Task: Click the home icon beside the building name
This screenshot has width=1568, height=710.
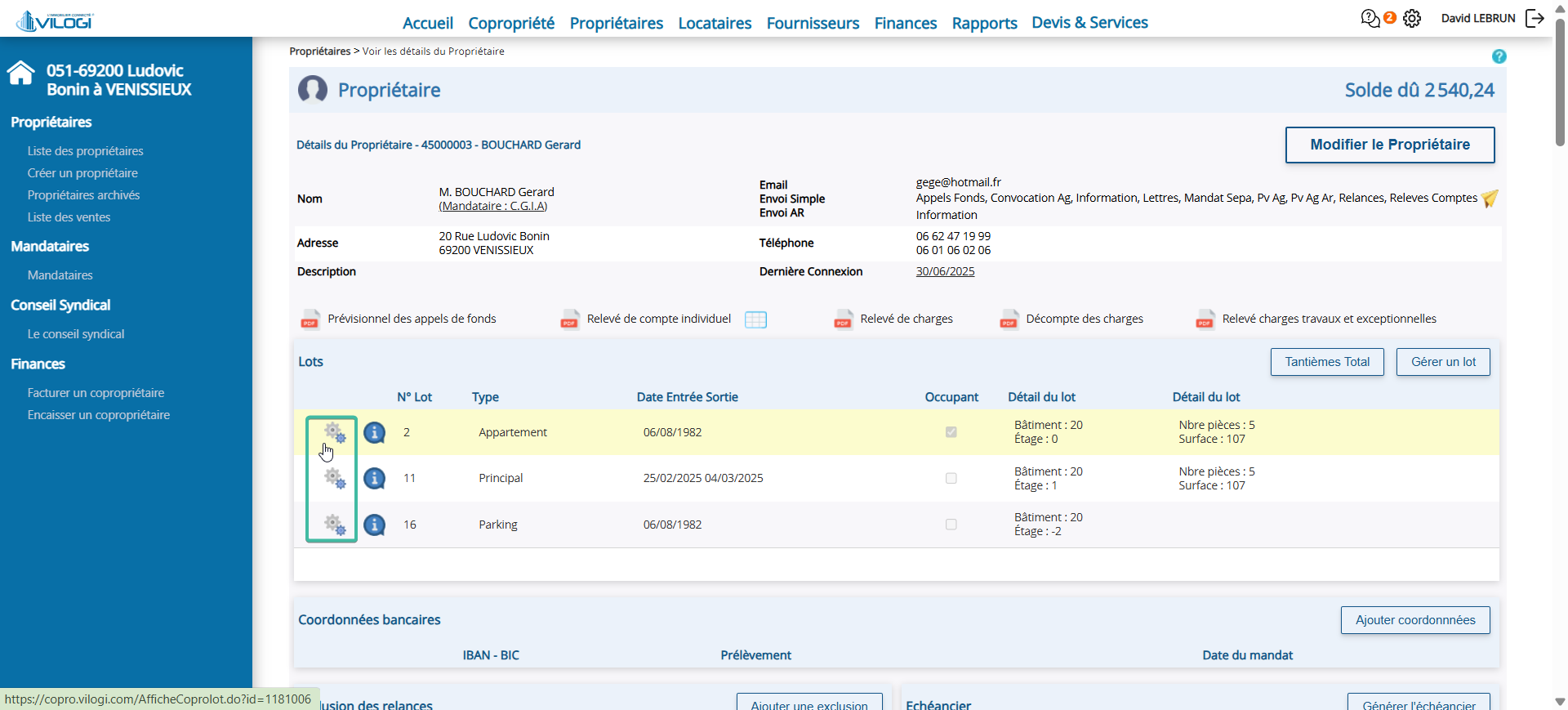Action: tap(21, 74)
